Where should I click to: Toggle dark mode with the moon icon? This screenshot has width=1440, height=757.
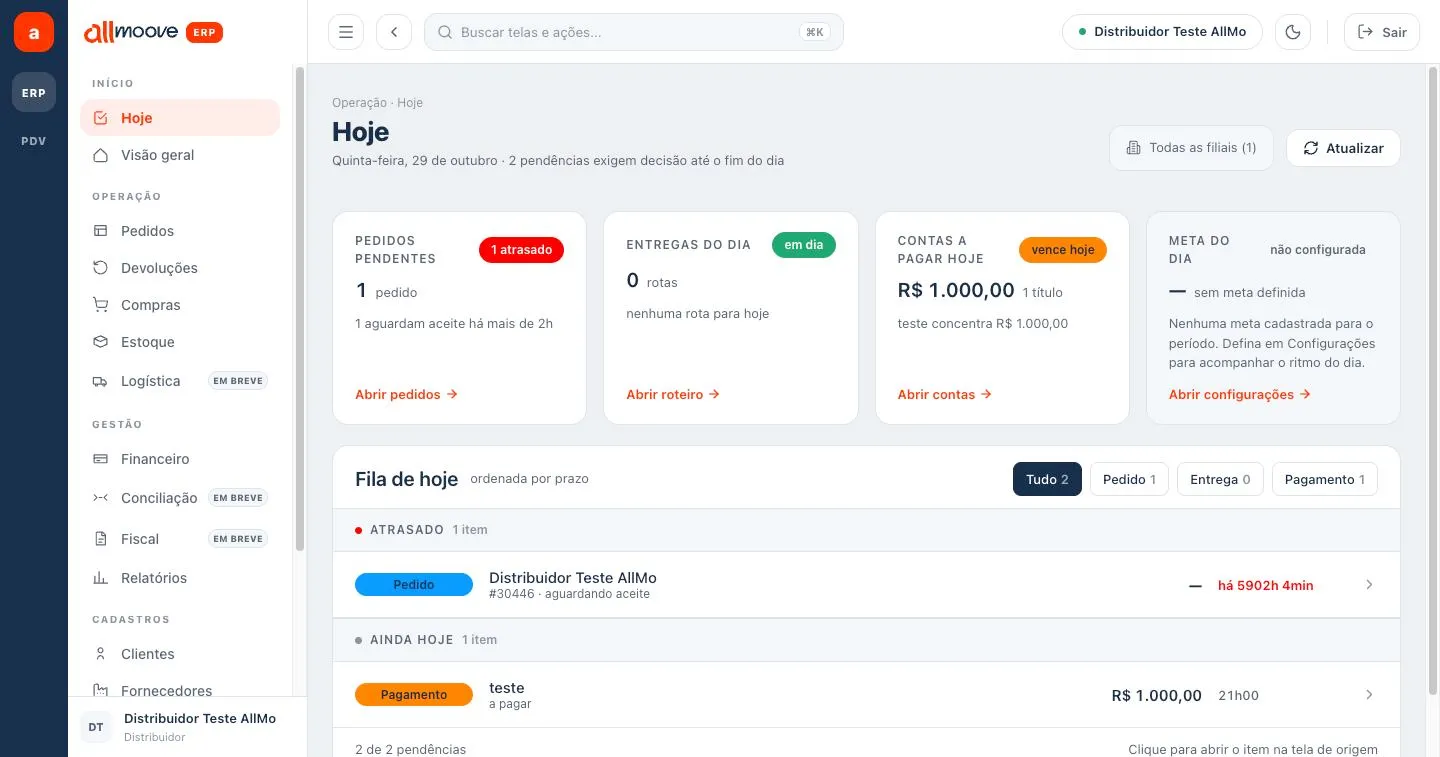(x=1293, y=32)
